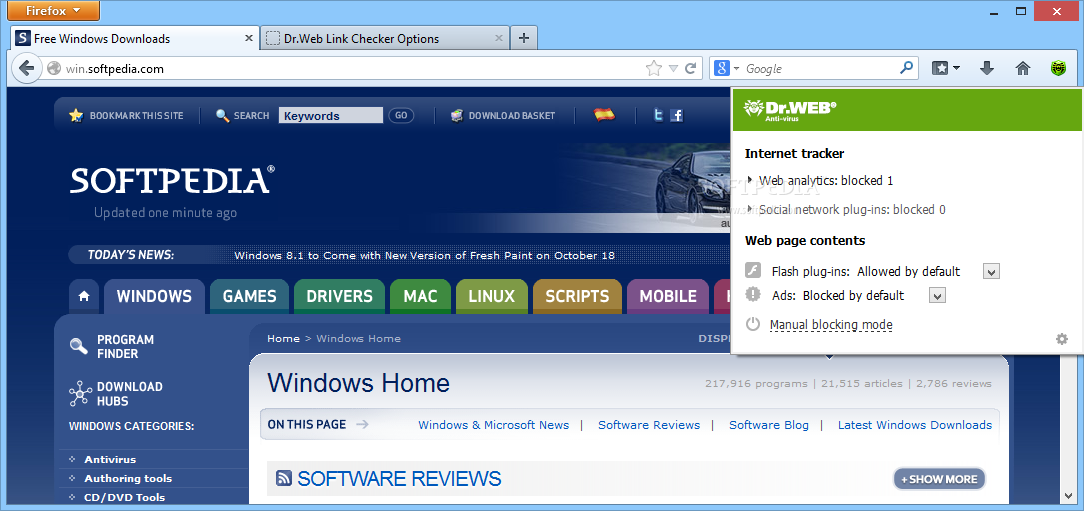Open the SCRIPTS section tab
Screen dimensions: 1084x511
pos(577,296)
